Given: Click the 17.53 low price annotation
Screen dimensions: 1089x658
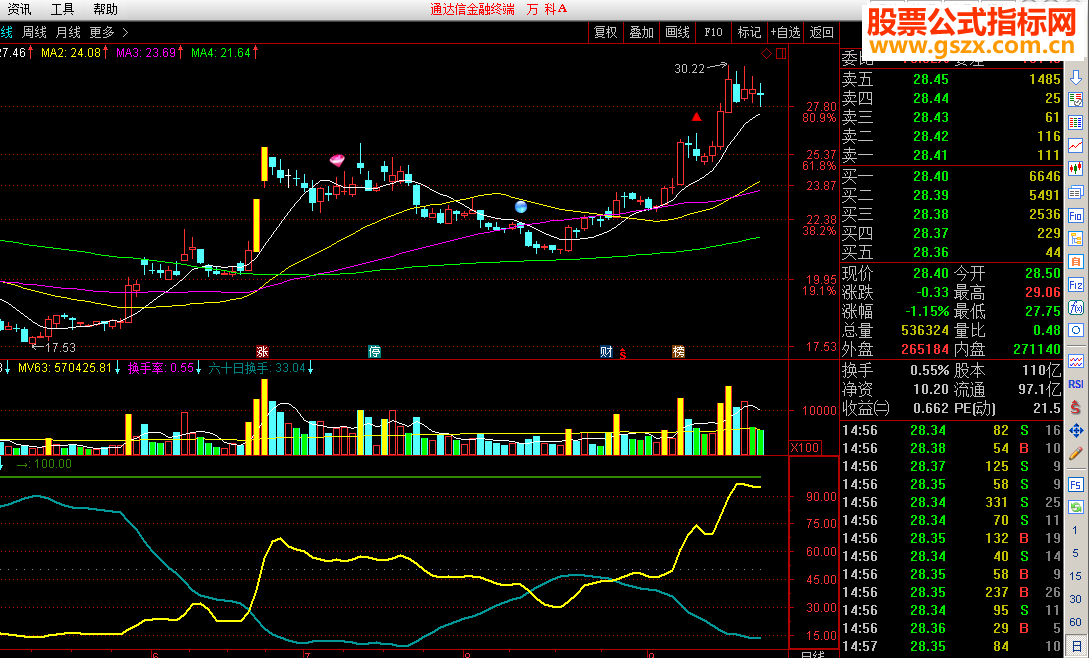Looking at the screenshot, I should pyautogui.click(x=60, y=347).
